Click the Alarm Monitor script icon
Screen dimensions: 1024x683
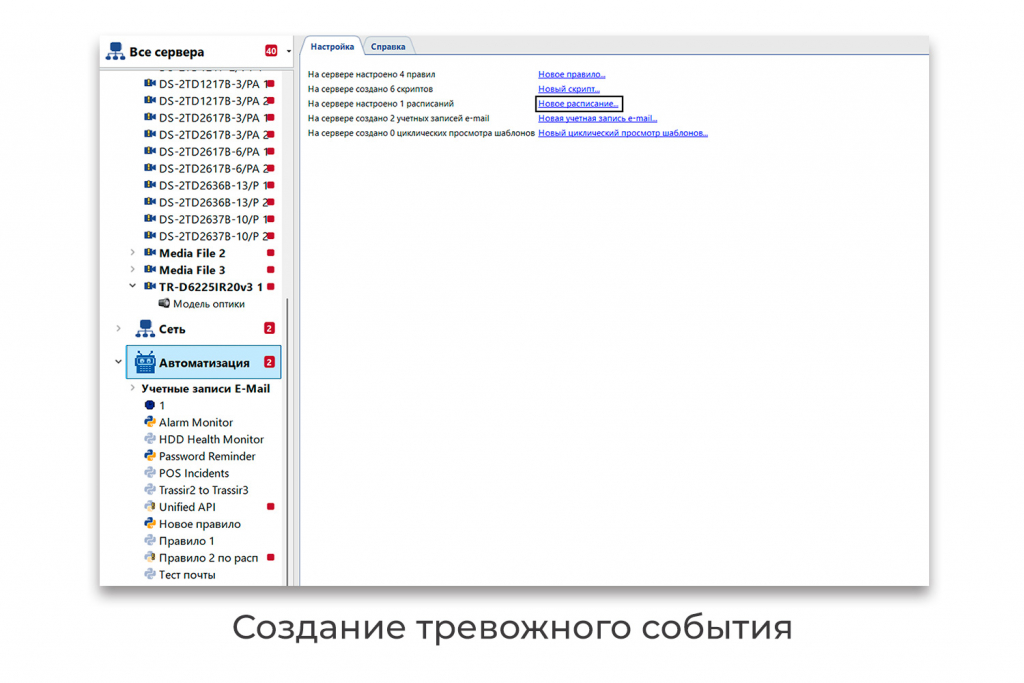click(150, 422)
